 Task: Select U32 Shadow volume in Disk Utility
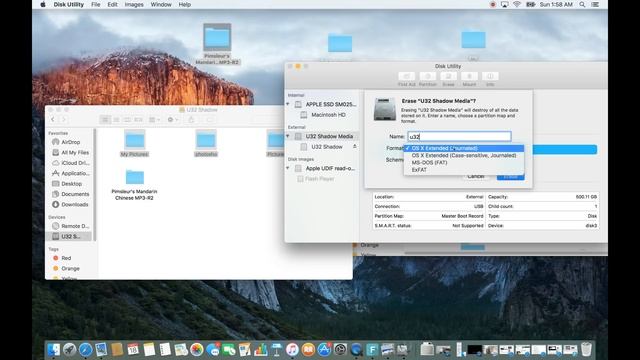point(327,147)
